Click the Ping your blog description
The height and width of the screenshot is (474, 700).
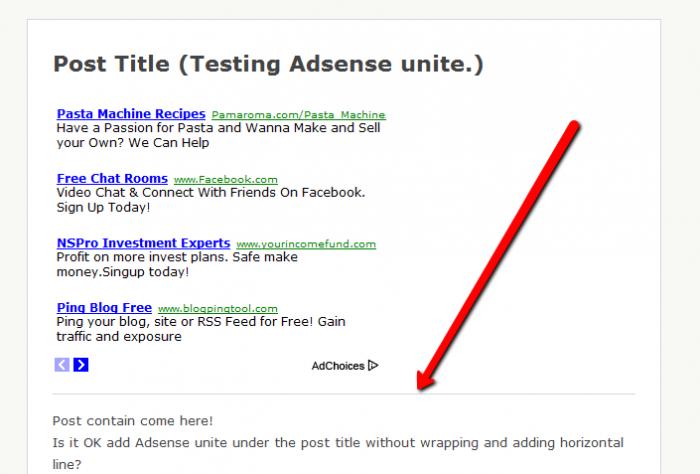click(201, 329)
